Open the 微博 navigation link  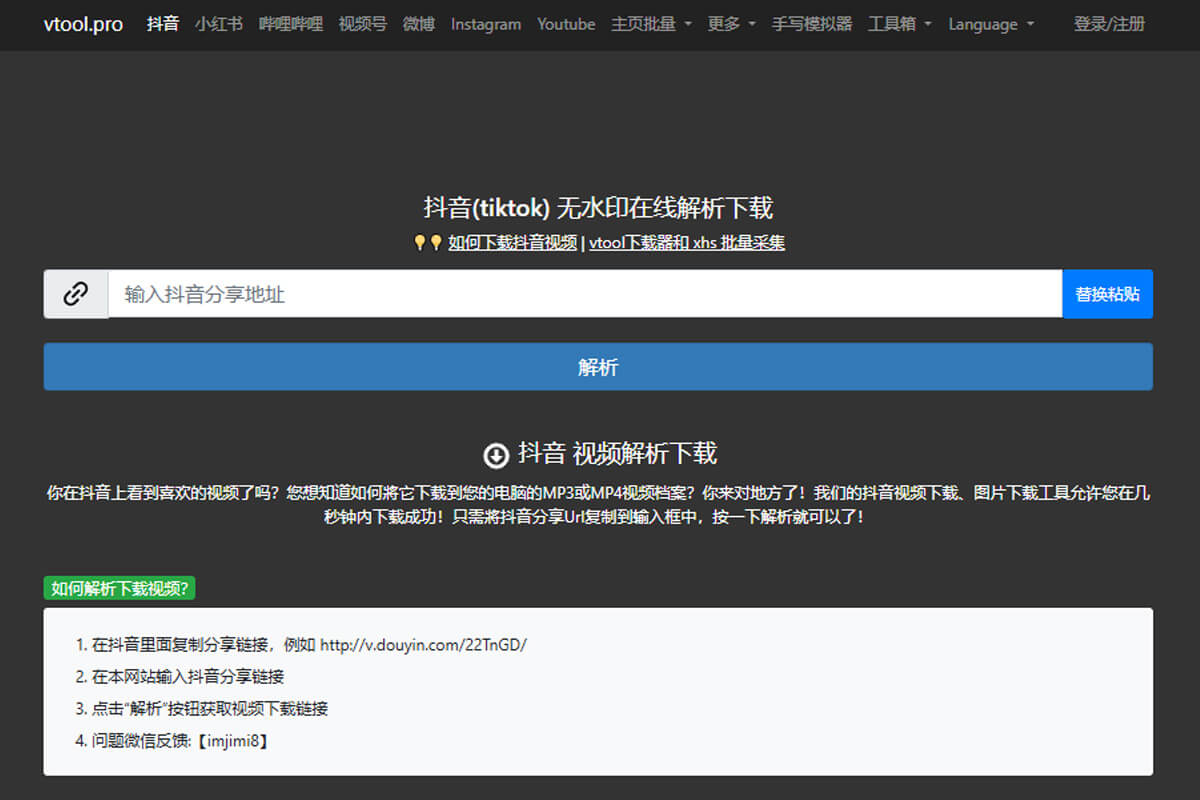pyautogui.click(x=419, y=24)
